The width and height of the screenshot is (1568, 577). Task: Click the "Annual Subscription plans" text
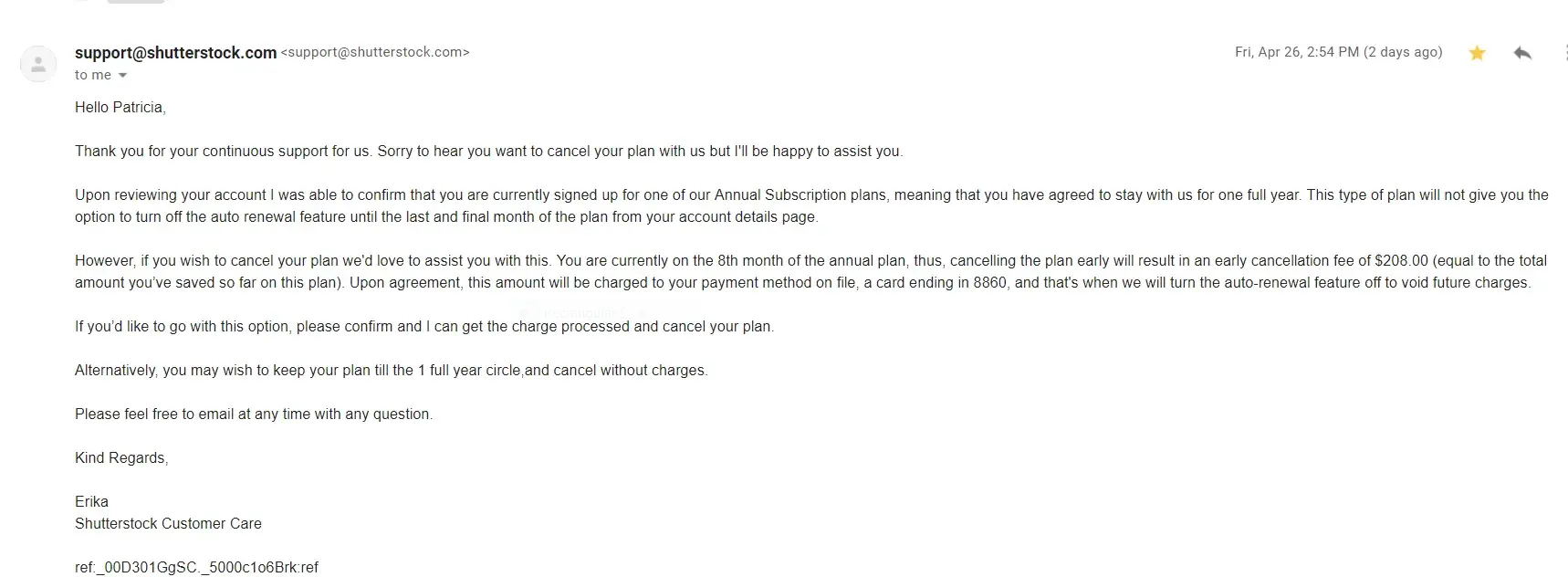coord(800,195)
